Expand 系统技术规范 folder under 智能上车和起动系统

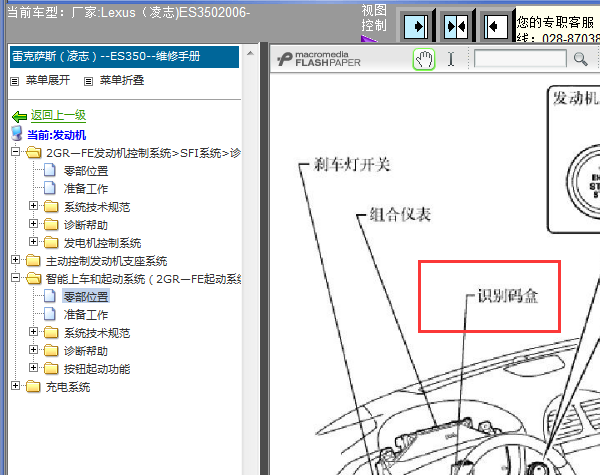(x=33, y=331)
